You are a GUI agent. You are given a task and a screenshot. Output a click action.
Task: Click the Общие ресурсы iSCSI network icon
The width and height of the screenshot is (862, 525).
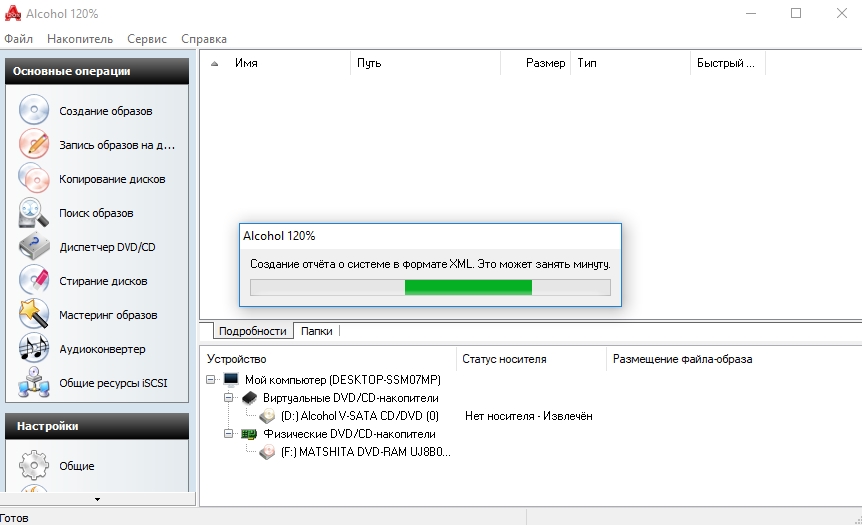(34, 383)
